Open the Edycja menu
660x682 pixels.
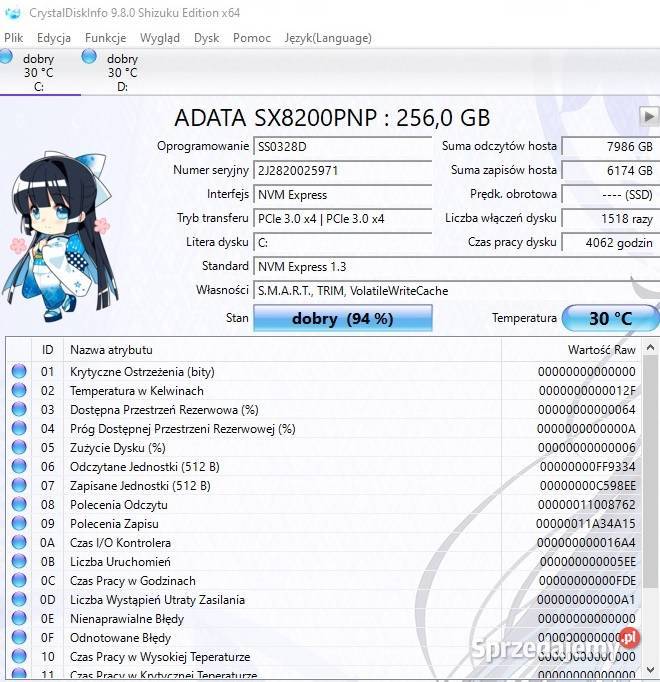pos(54,38)
